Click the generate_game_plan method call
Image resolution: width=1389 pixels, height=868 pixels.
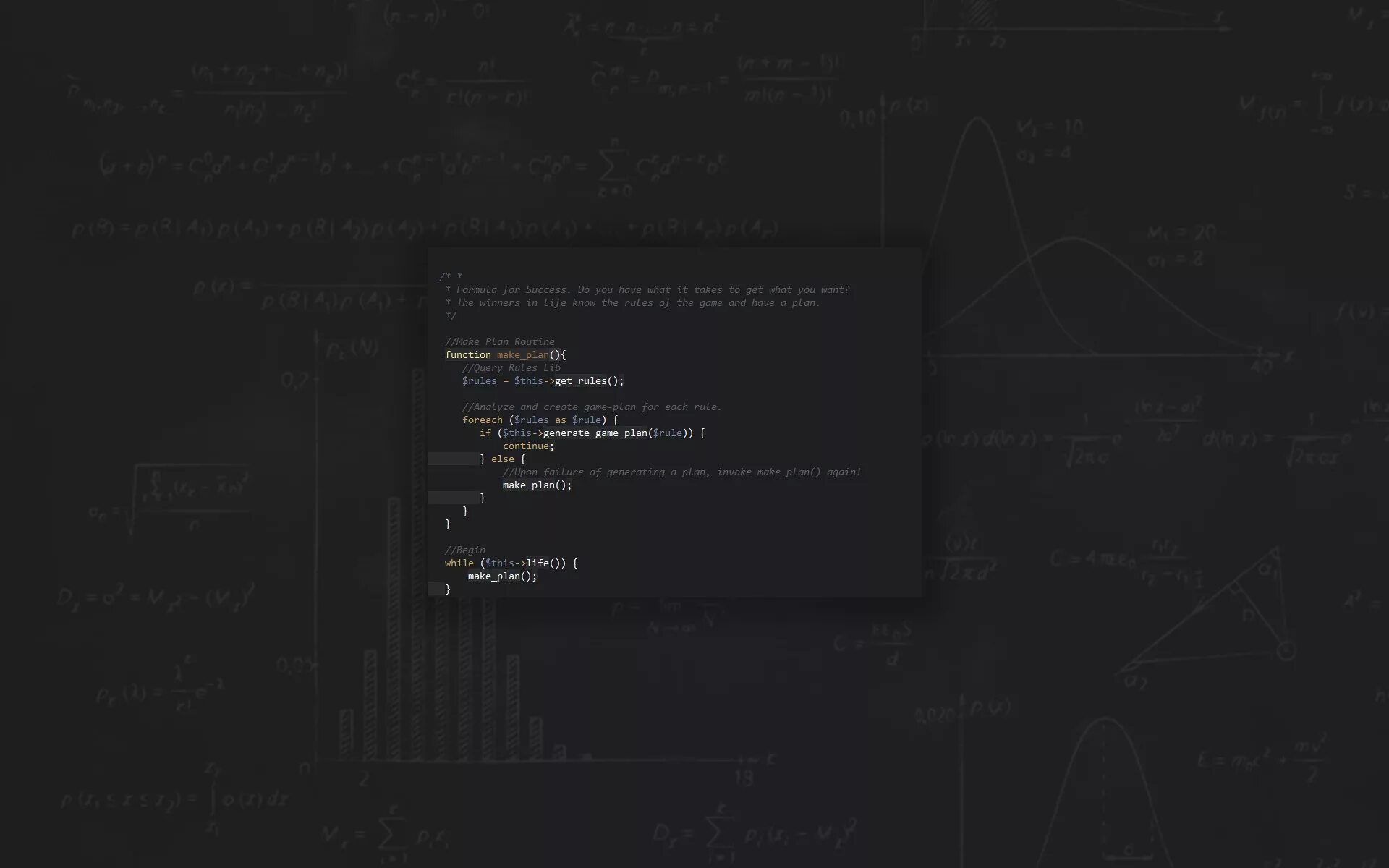595,433
